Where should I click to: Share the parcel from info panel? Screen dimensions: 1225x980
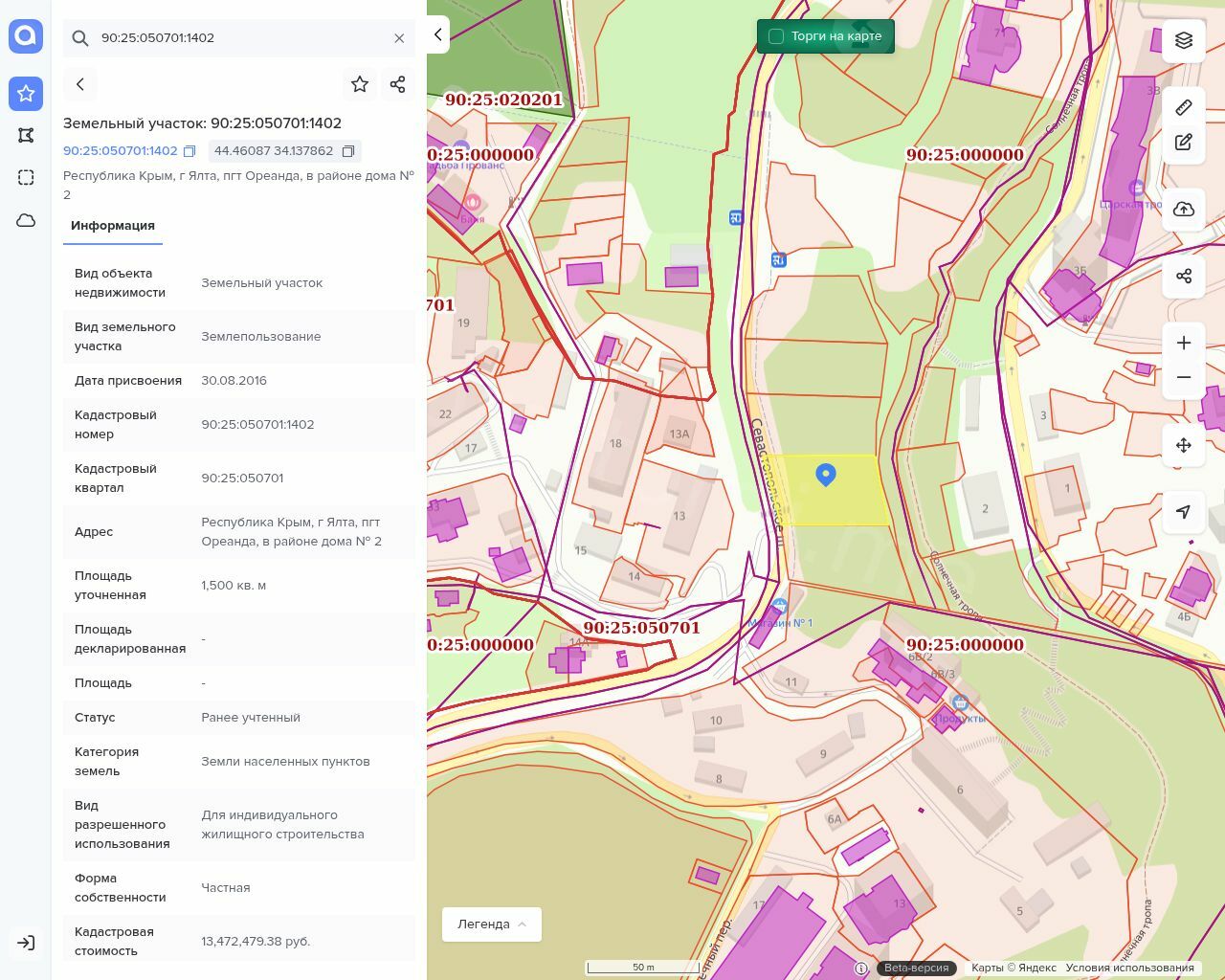[x=398, y=84]
